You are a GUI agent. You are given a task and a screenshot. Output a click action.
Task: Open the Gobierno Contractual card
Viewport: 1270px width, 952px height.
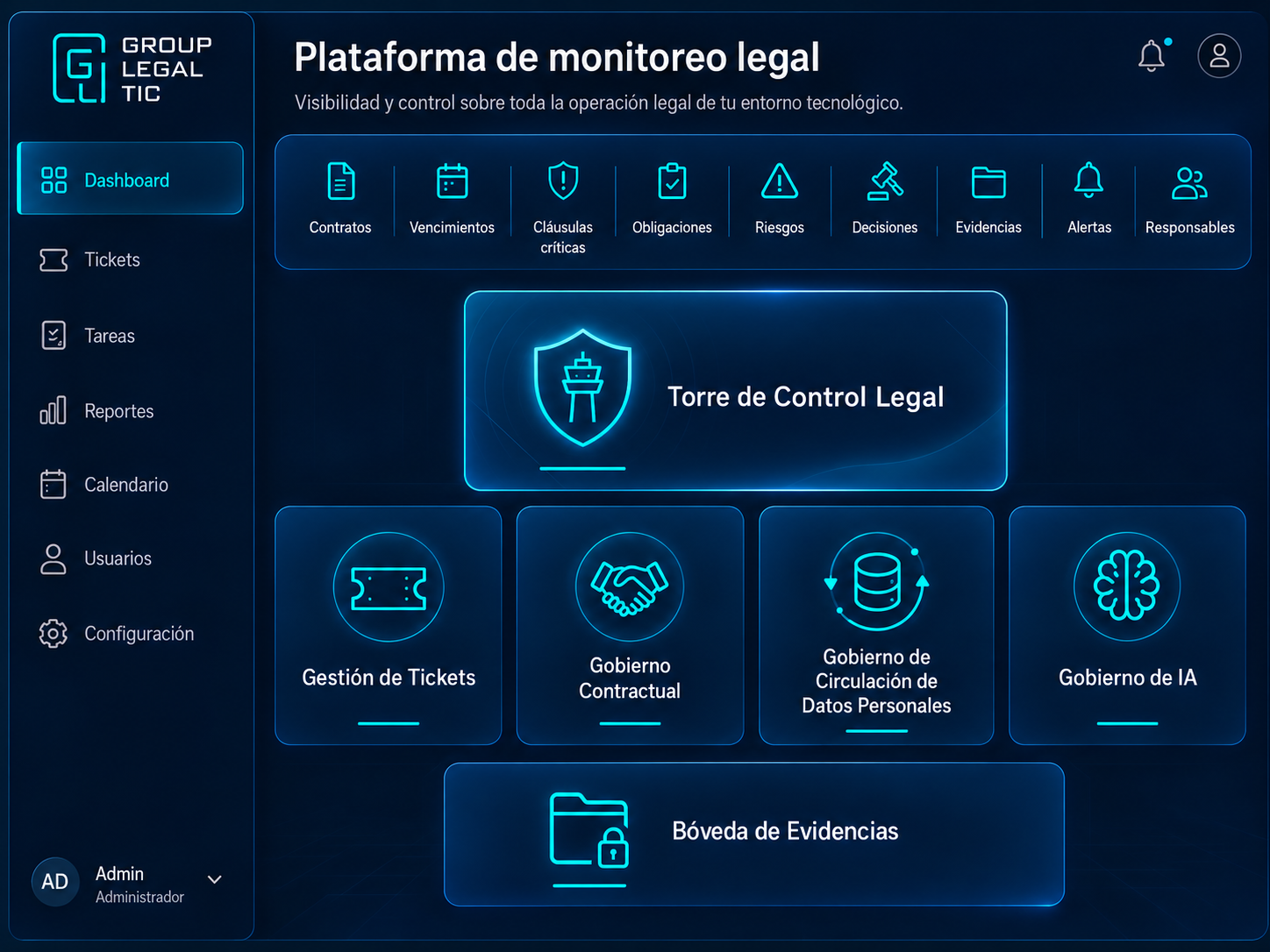click(x=630, y=626)
